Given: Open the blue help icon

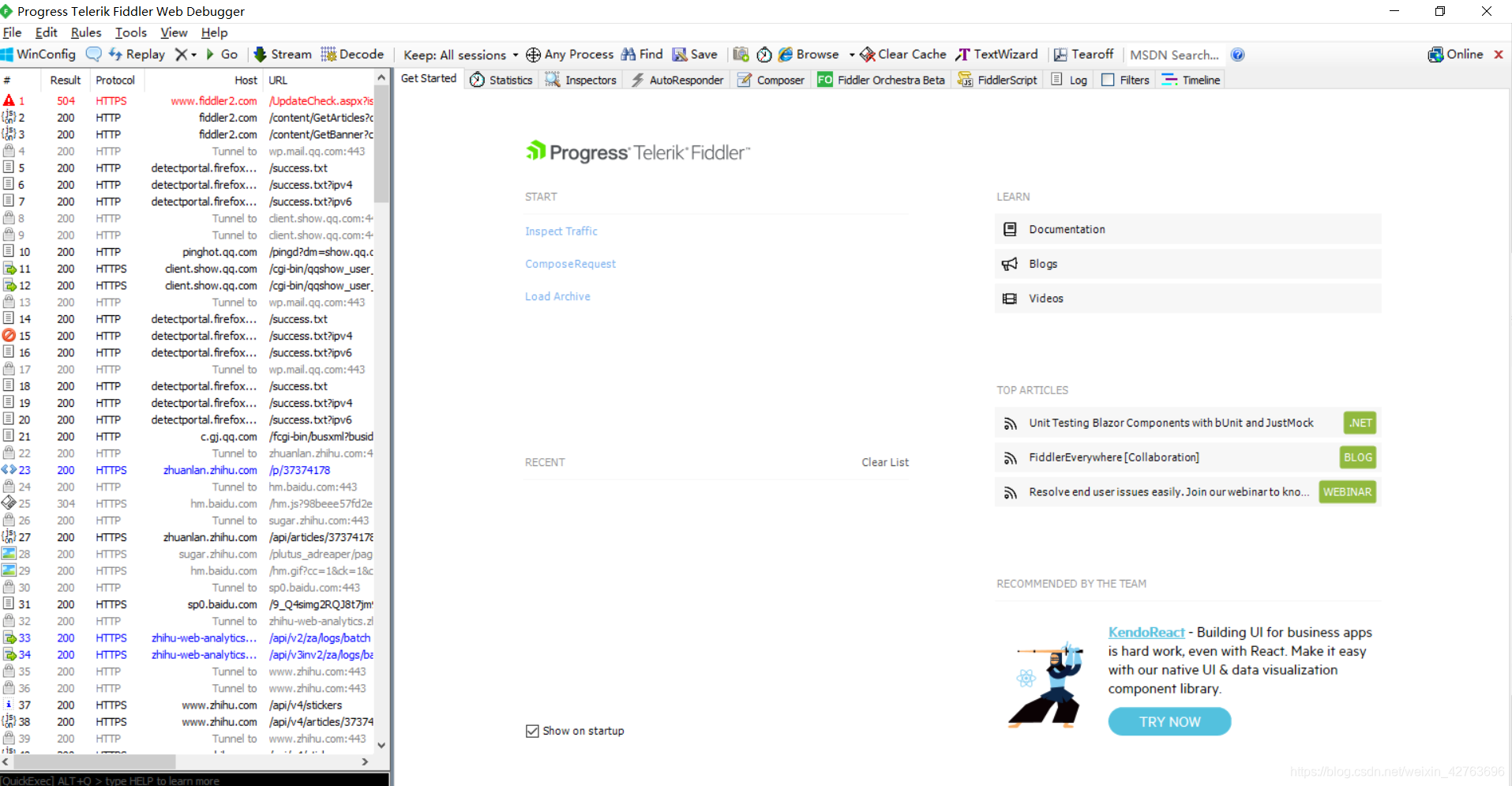Looking at the screenshot, I should 1237,55.
